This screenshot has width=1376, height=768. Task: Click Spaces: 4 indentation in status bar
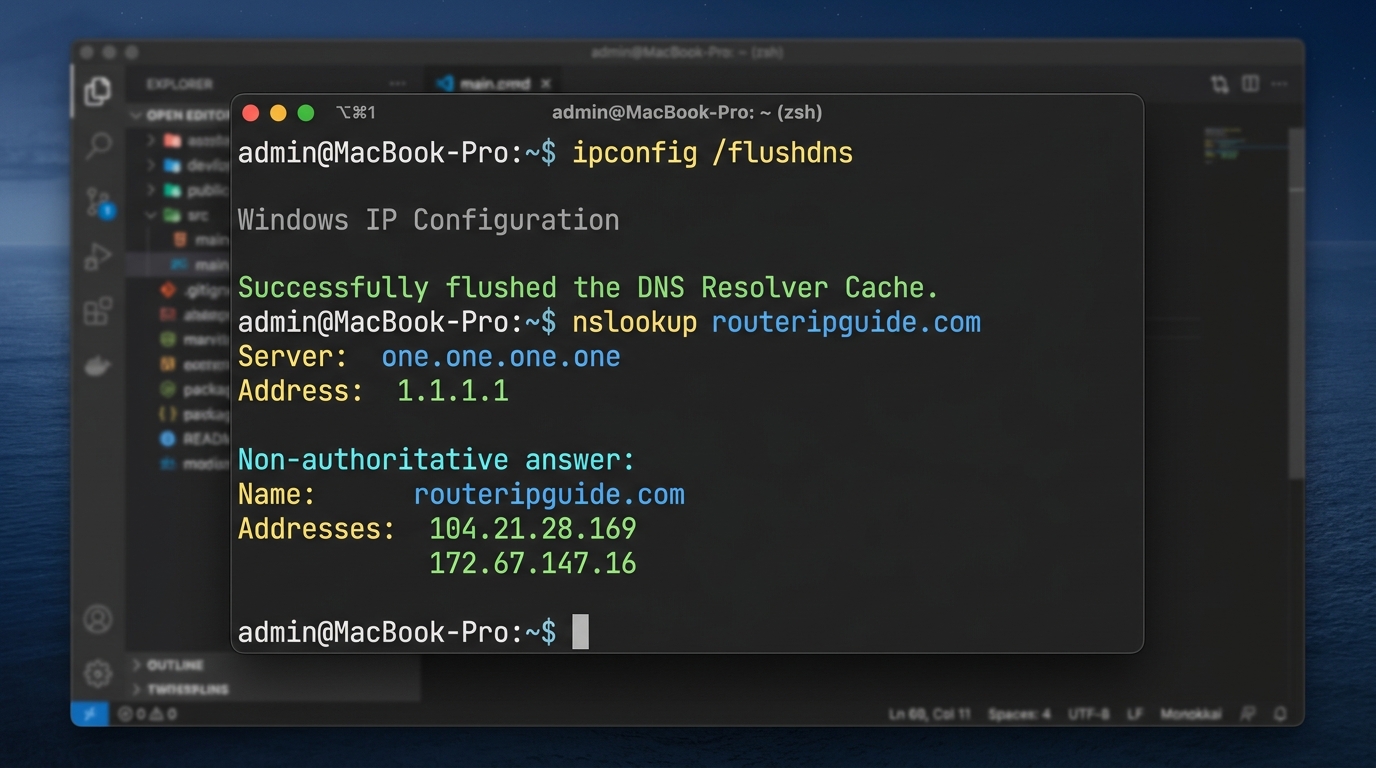pos(1019,714)
